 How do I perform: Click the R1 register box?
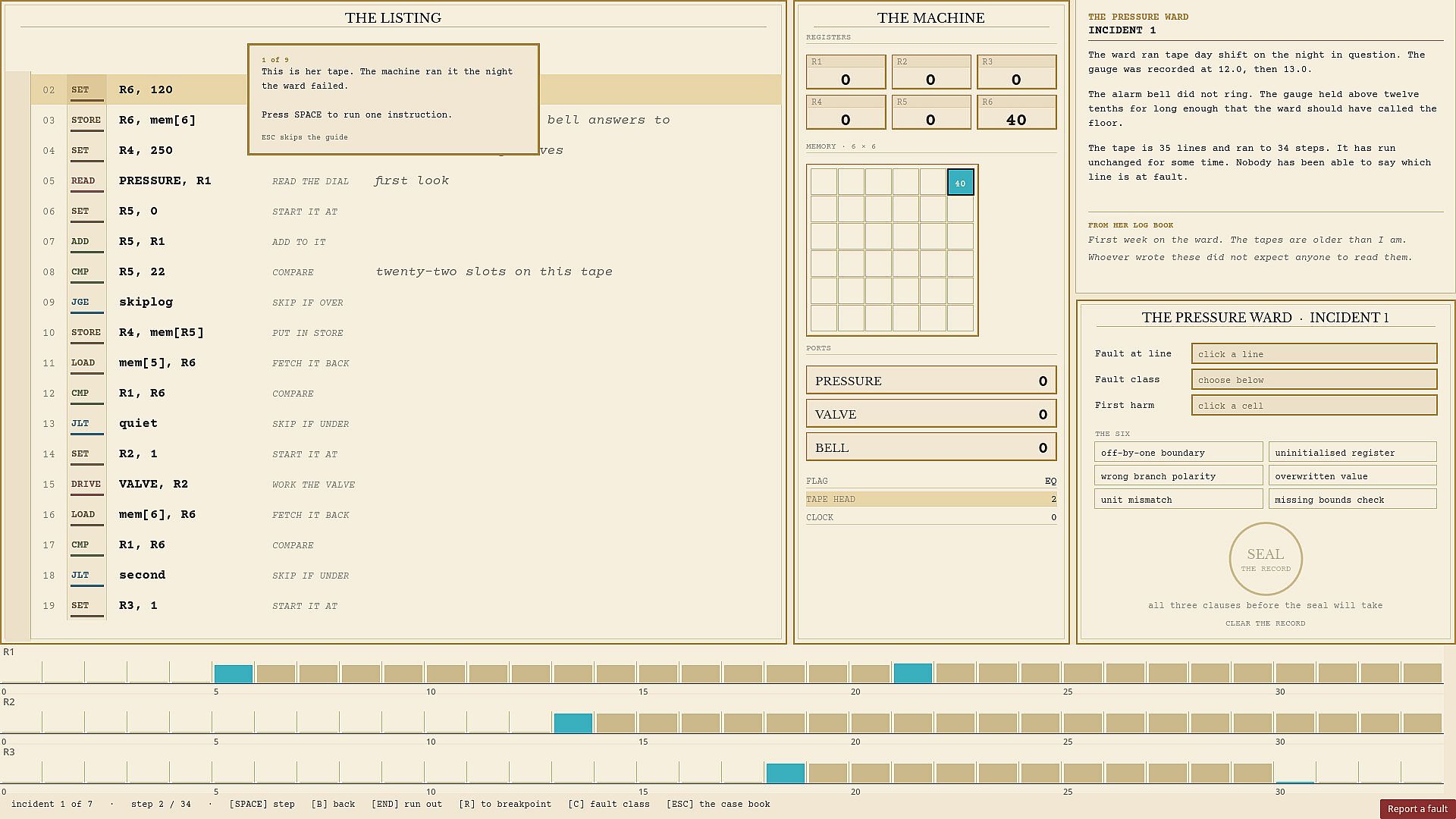pyautogui.click(x=846, y=71)
